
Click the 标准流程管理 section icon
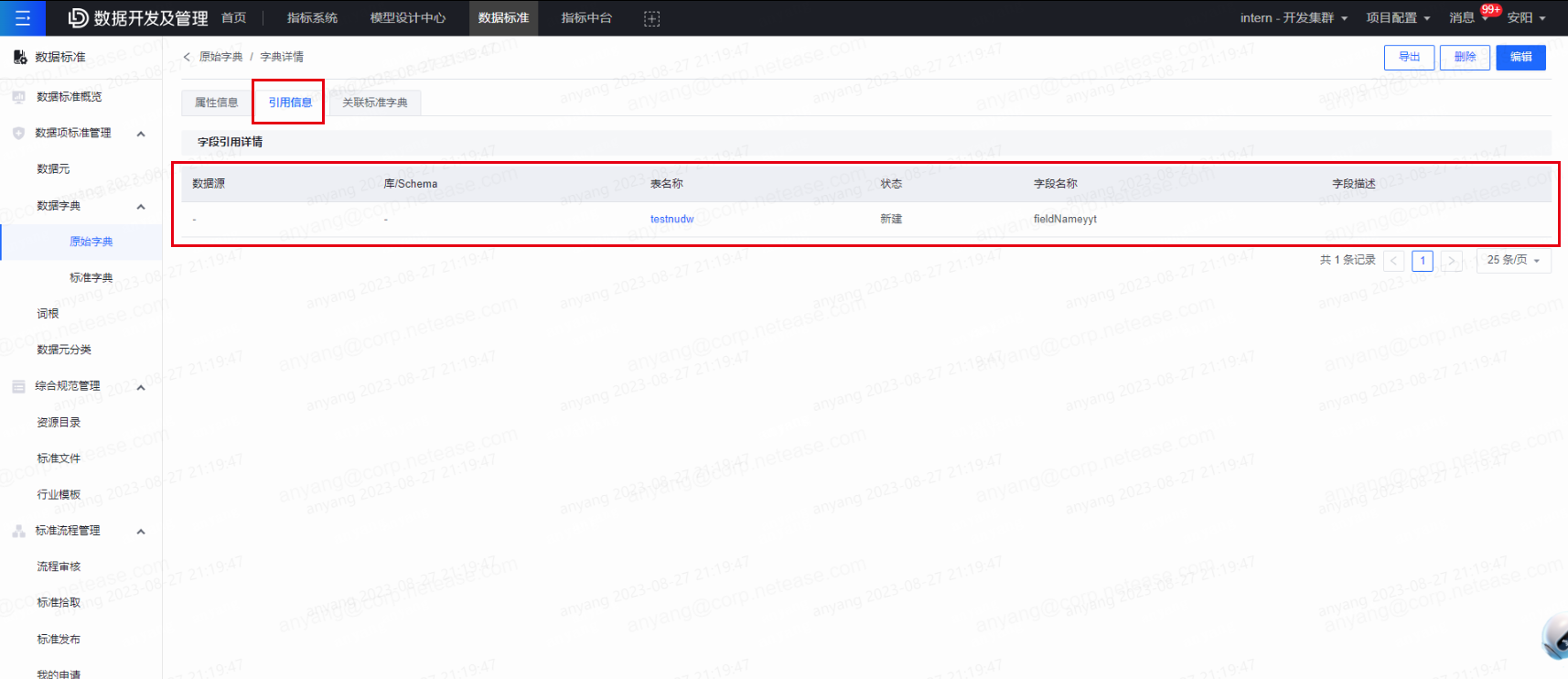(x=18, y=531)
